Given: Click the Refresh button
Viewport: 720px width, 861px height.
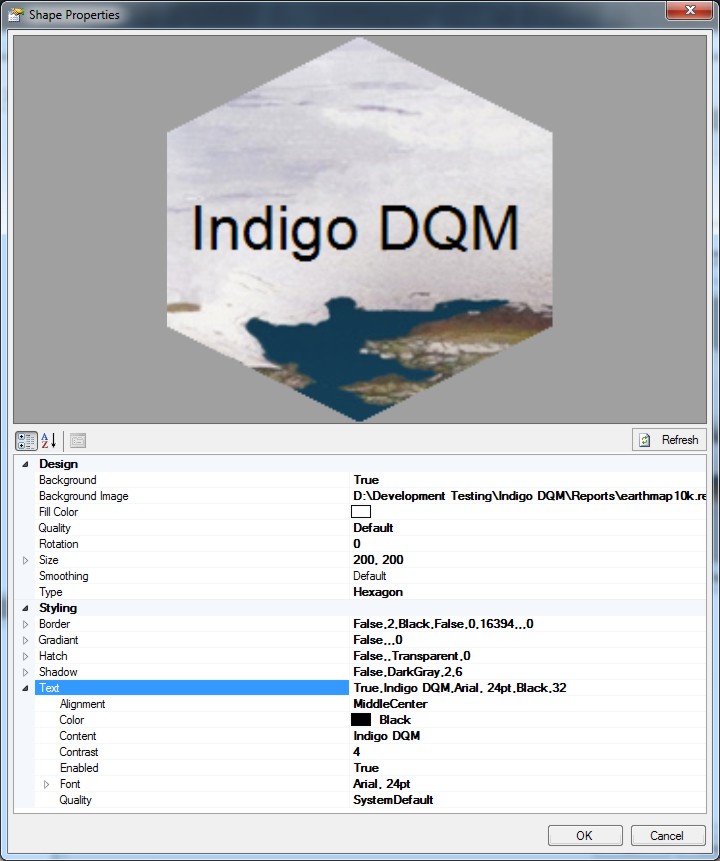Looking at the screenshot, I should coord(669,440).
